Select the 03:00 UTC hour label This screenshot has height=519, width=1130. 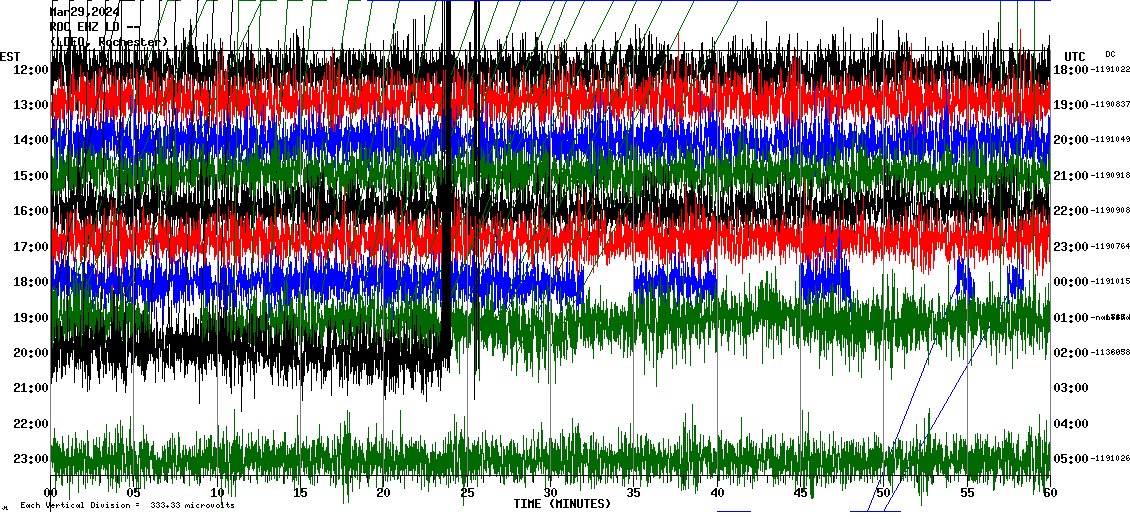(x=1070, y=388)
